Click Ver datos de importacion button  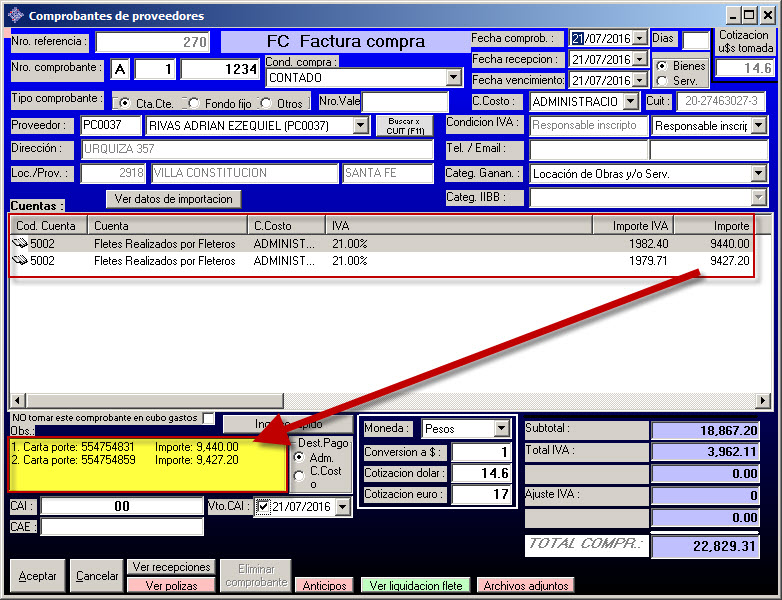point(173,199)
